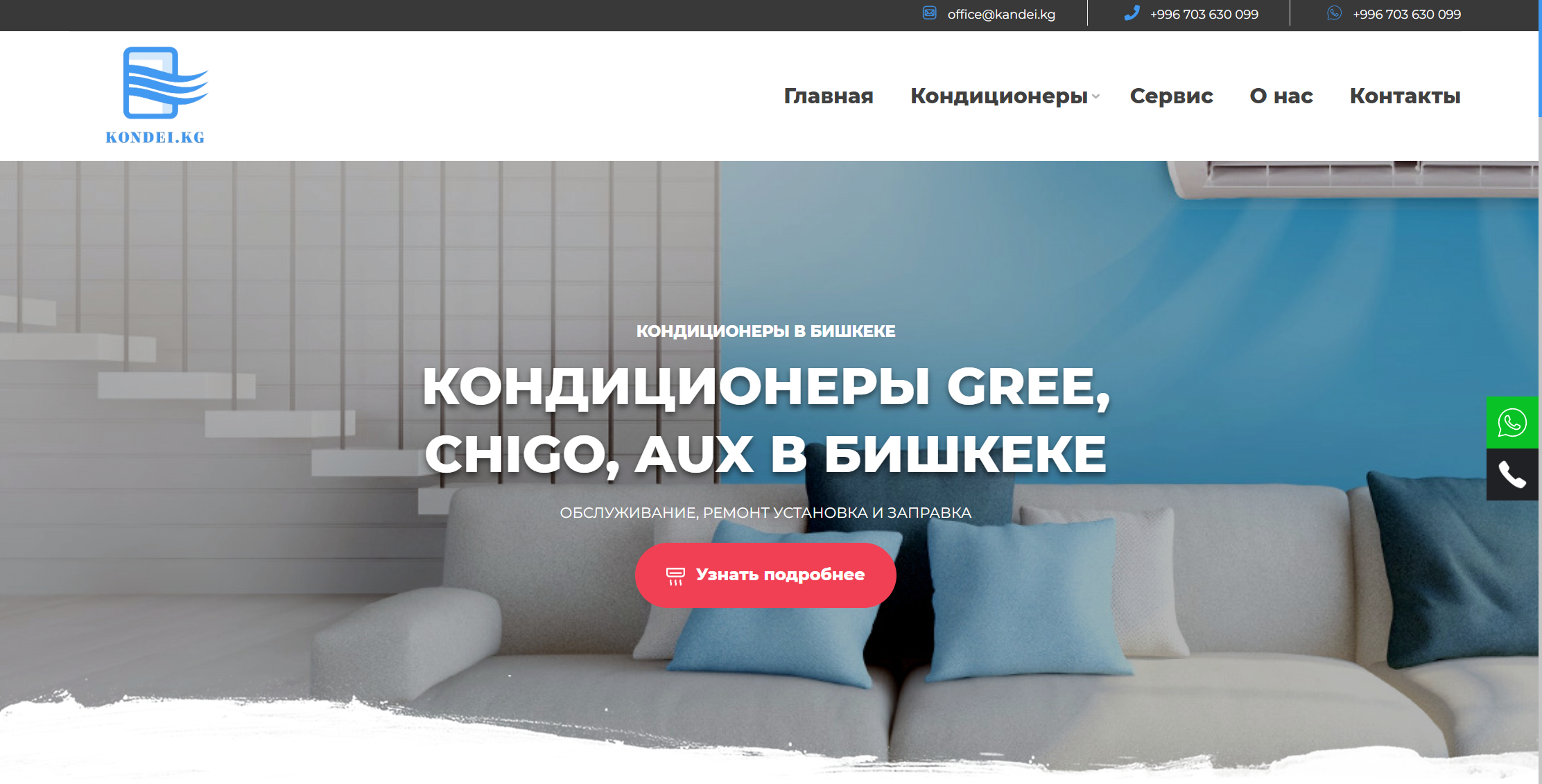The image size is (1542, 784).
Task: Click the office@kandei.kg email link
Action: point(1001,14)
